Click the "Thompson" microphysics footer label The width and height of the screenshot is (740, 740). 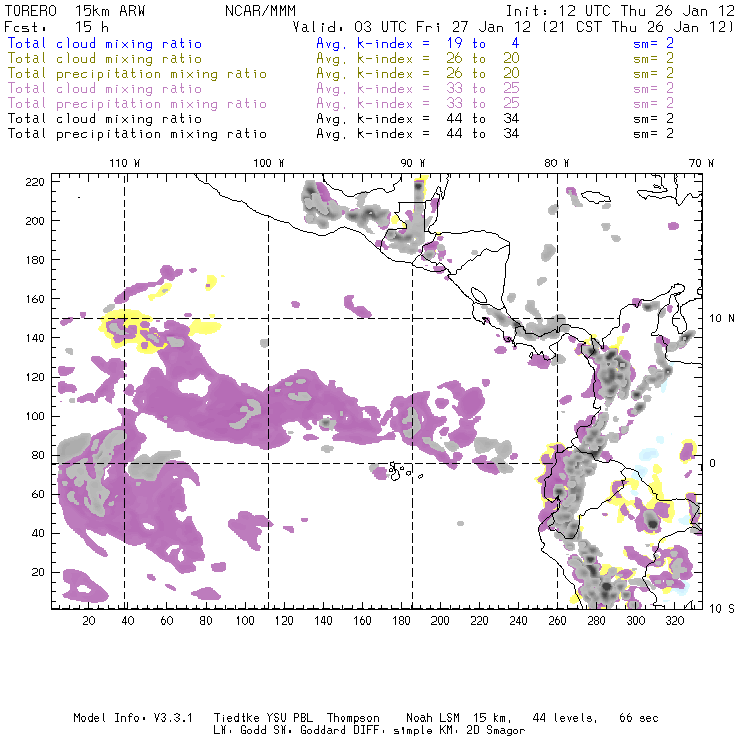point(353,718)
